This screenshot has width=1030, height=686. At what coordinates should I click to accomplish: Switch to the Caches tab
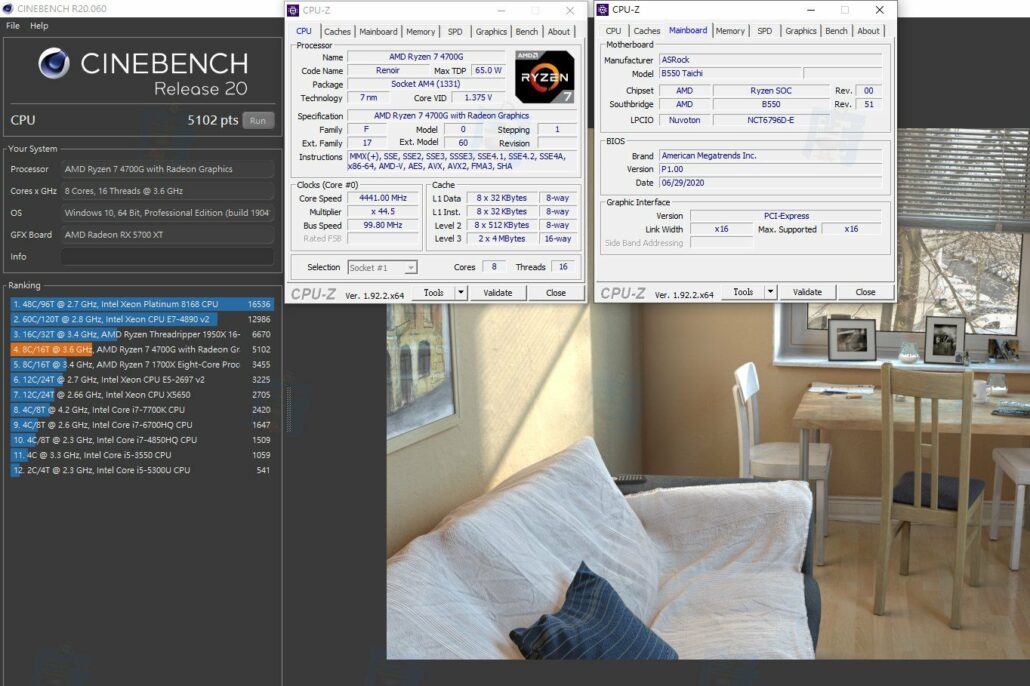337,31
